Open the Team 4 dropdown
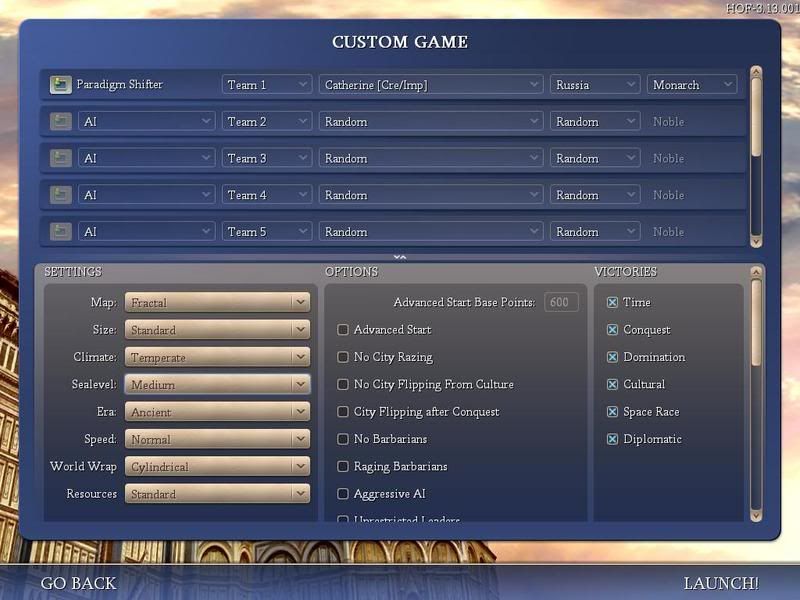Image resolution: width=800 pixels, height=600 pixels. 267,195
